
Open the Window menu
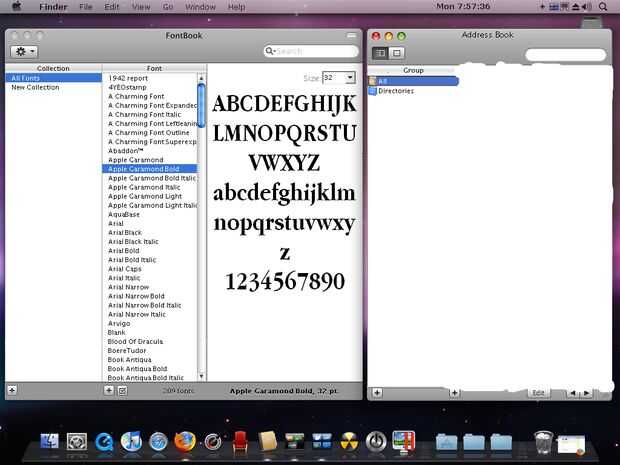point(200,7)
